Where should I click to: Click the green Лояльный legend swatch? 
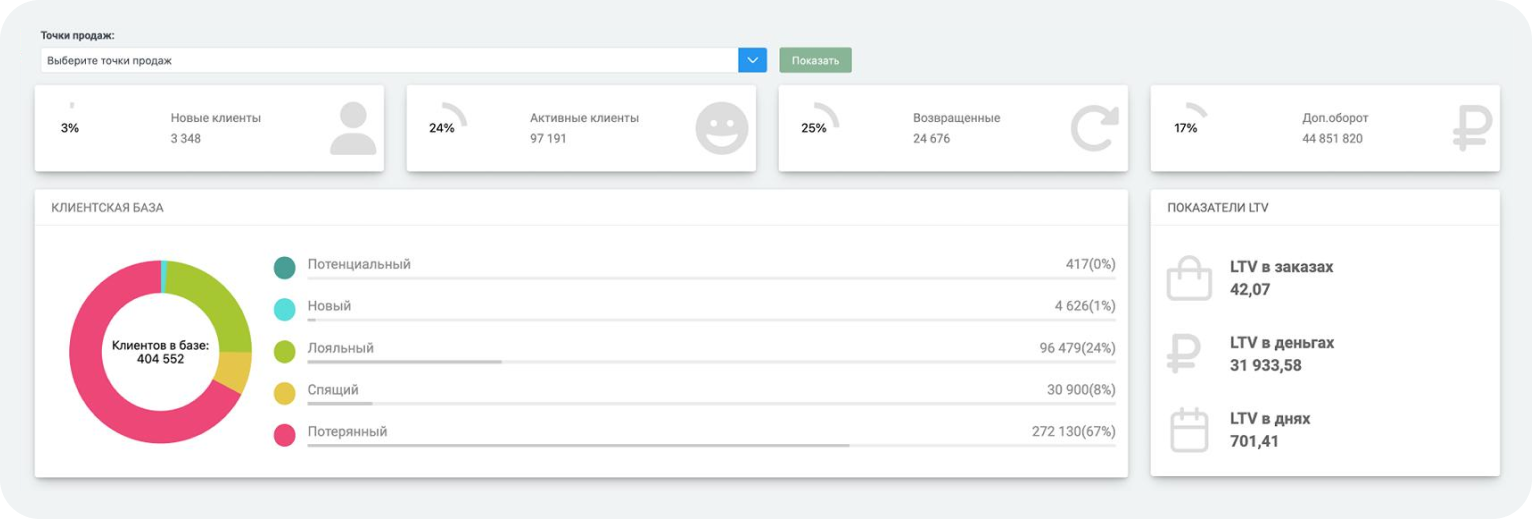click(285, 351)
